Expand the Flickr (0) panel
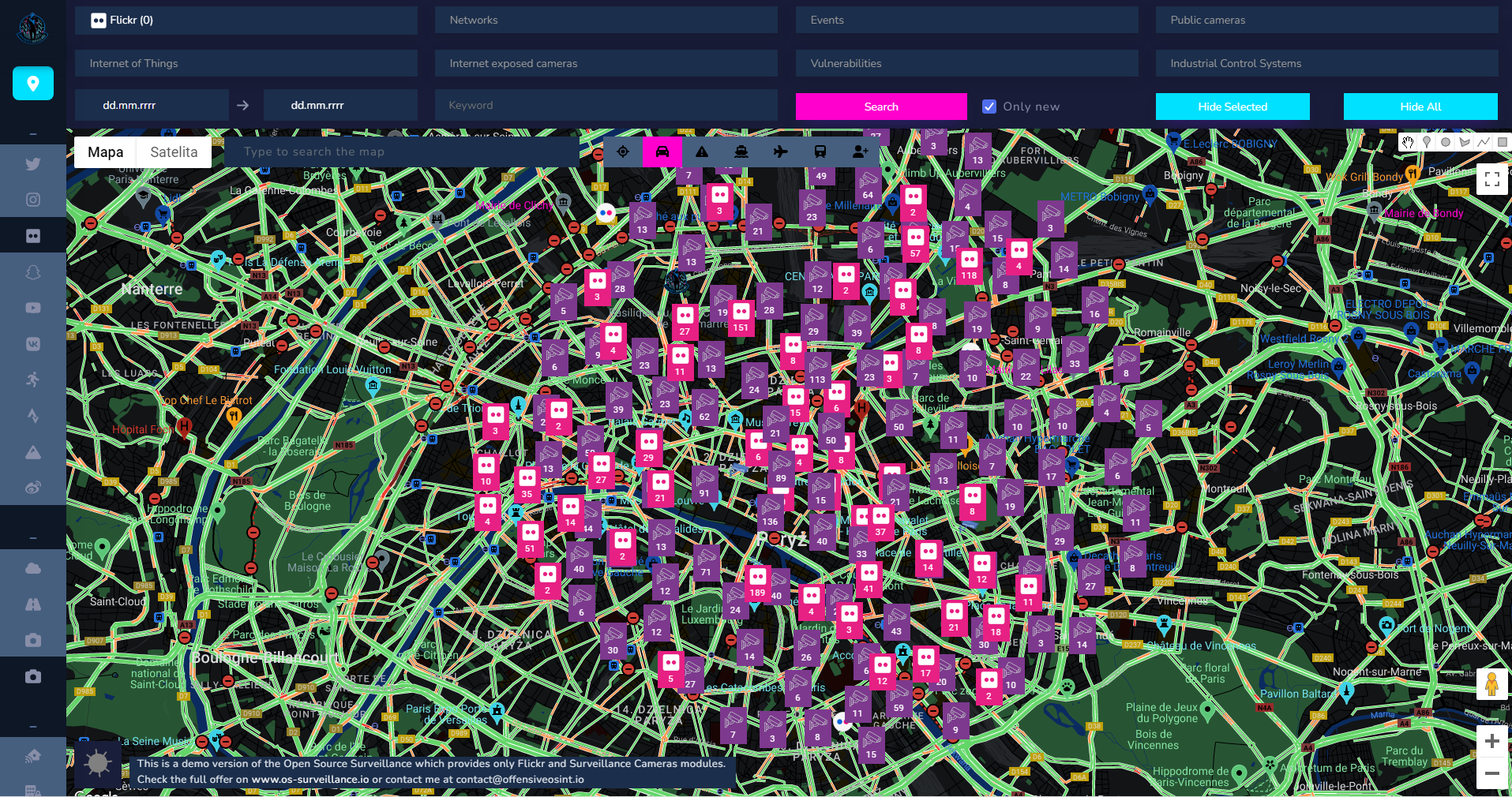1512x797 pixels. [246, 21]
